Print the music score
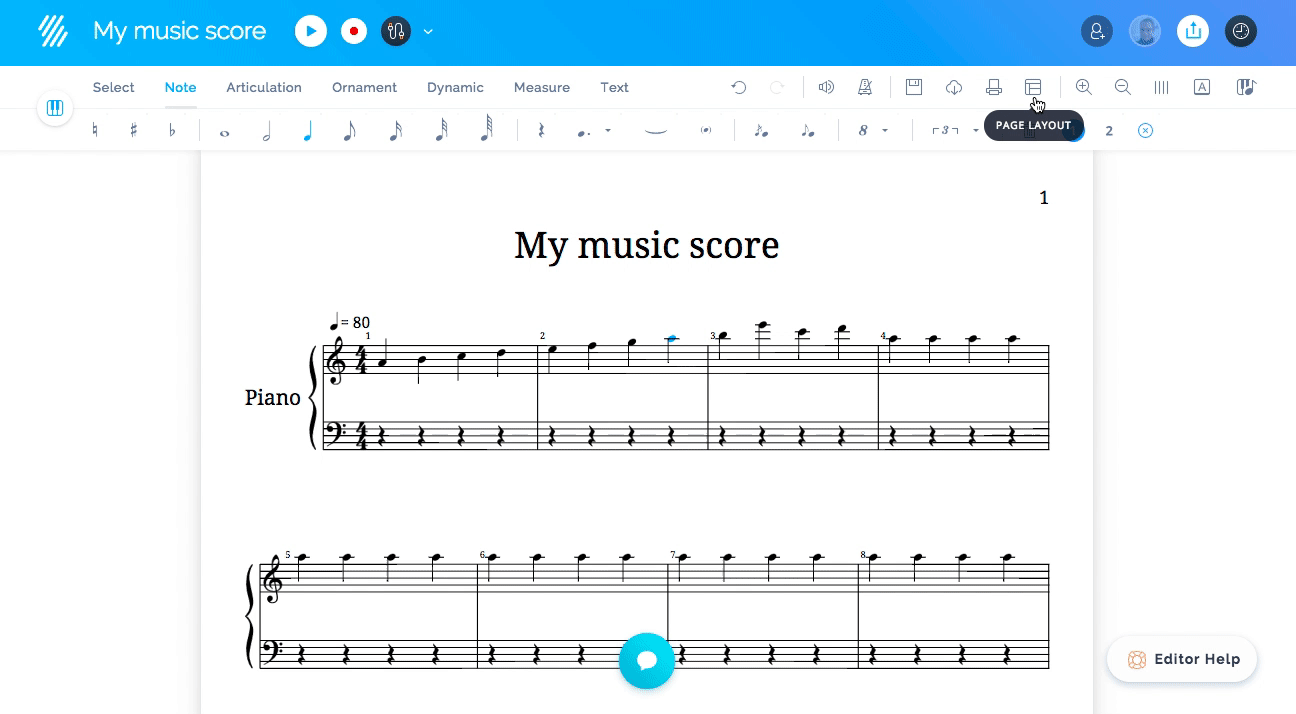The image size is (1296, 714). pos(993,88)
